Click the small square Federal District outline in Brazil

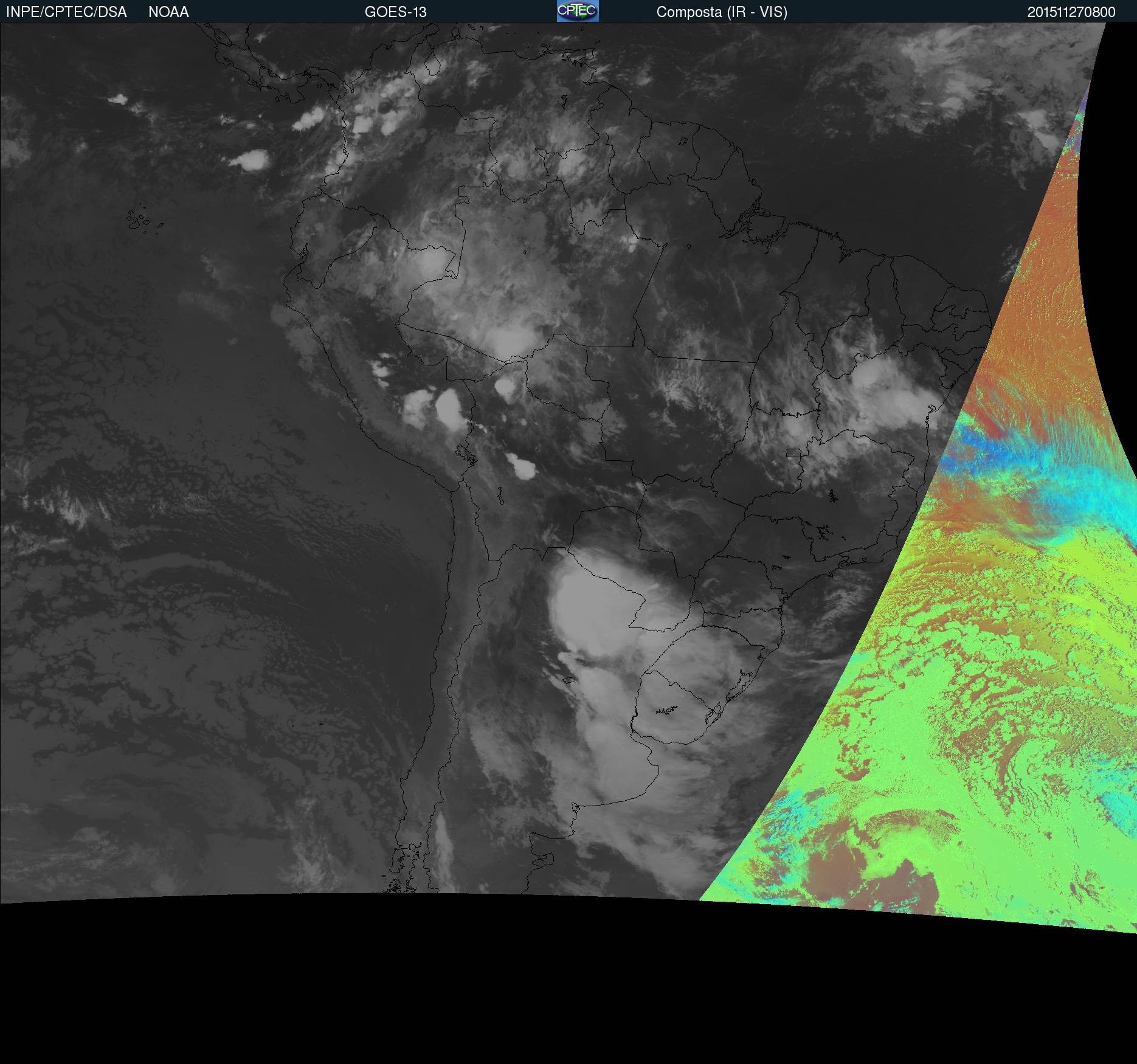click(x=793, y=453)
